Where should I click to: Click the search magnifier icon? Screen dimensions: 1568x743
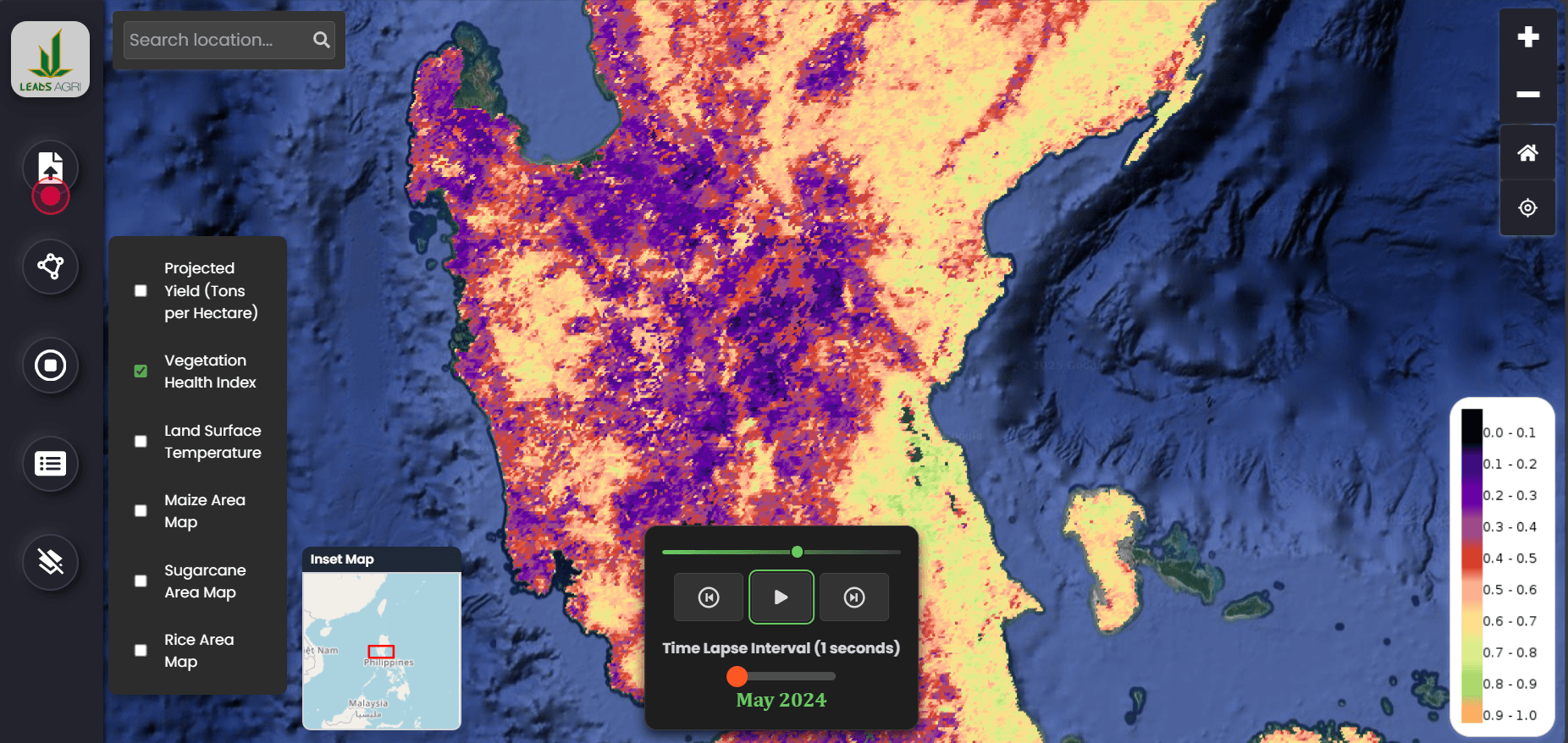point(321,40)
